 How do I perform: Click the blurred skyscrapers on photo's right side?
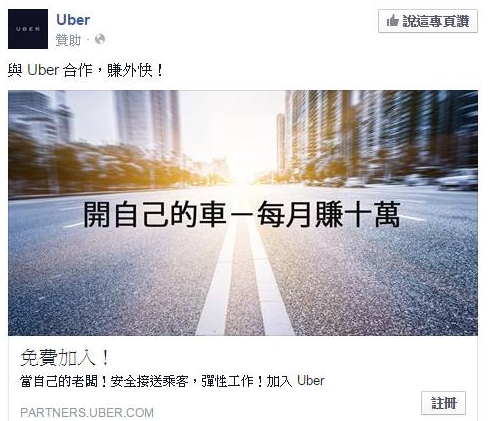[x=380, y=133]
